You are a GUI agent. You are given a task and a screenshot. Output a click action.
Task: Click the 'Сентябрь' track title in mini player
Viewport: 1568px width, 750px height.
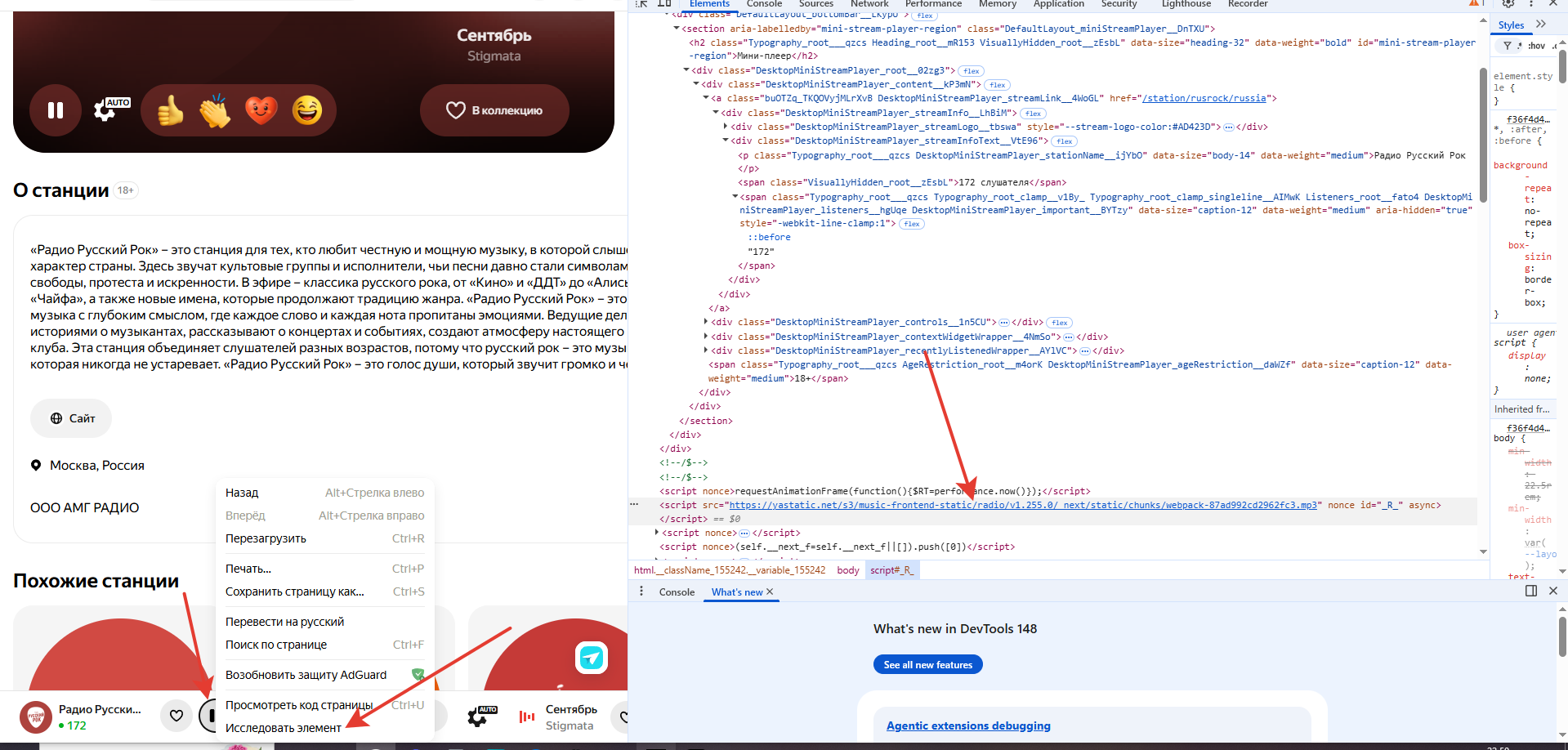pyautogui.click(x=571, y=709)
